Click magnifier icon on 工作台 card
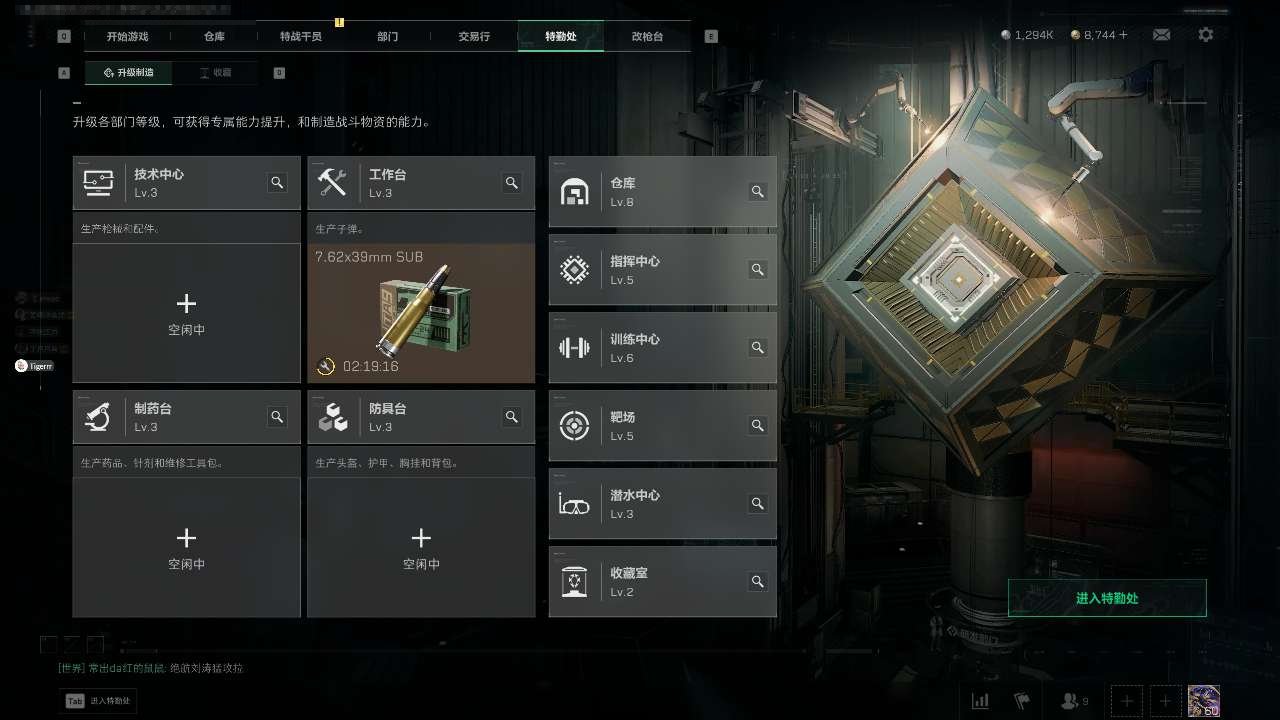The height and width of the screenshot is (720, 1280). click(511, 183)
